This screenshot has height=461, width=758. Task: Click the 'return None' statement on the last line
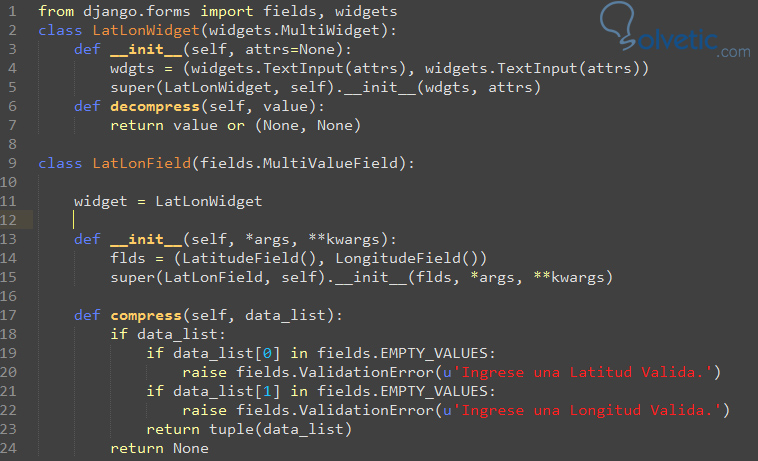tap(159, 448)
